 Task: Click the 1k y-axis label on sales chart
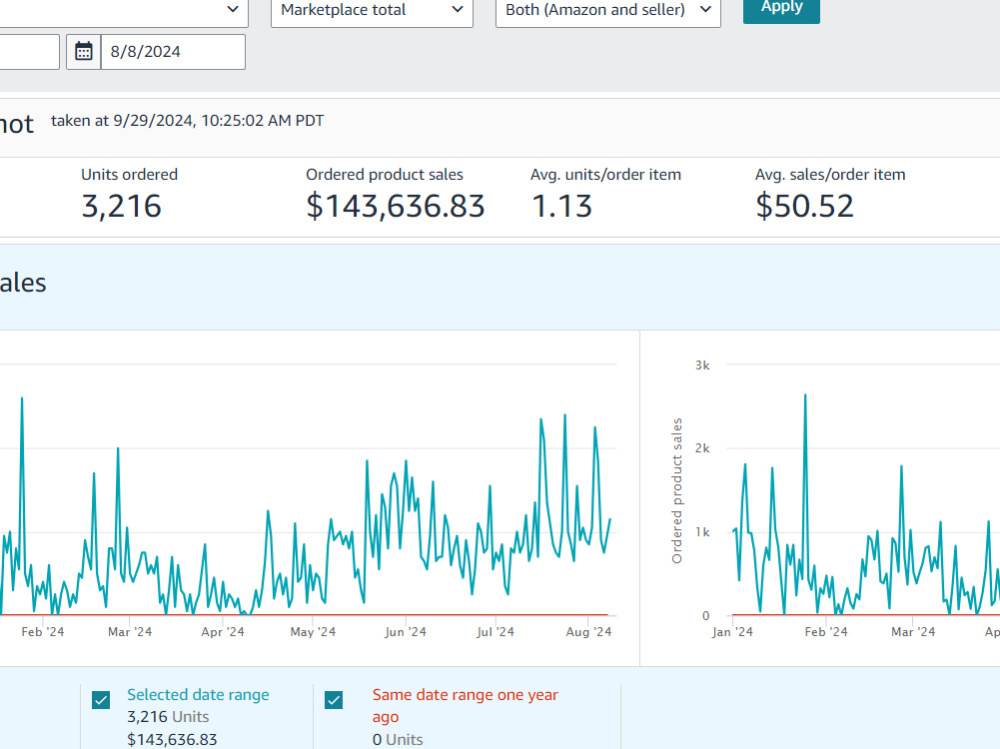702,531
